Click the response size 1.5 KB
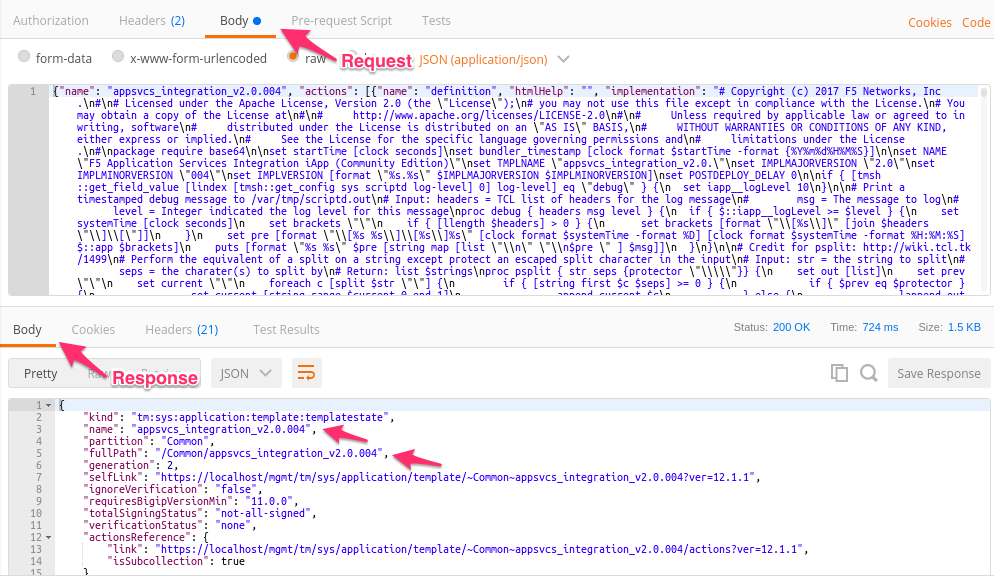The image size is (994, 576). click(x=964, y=327)
